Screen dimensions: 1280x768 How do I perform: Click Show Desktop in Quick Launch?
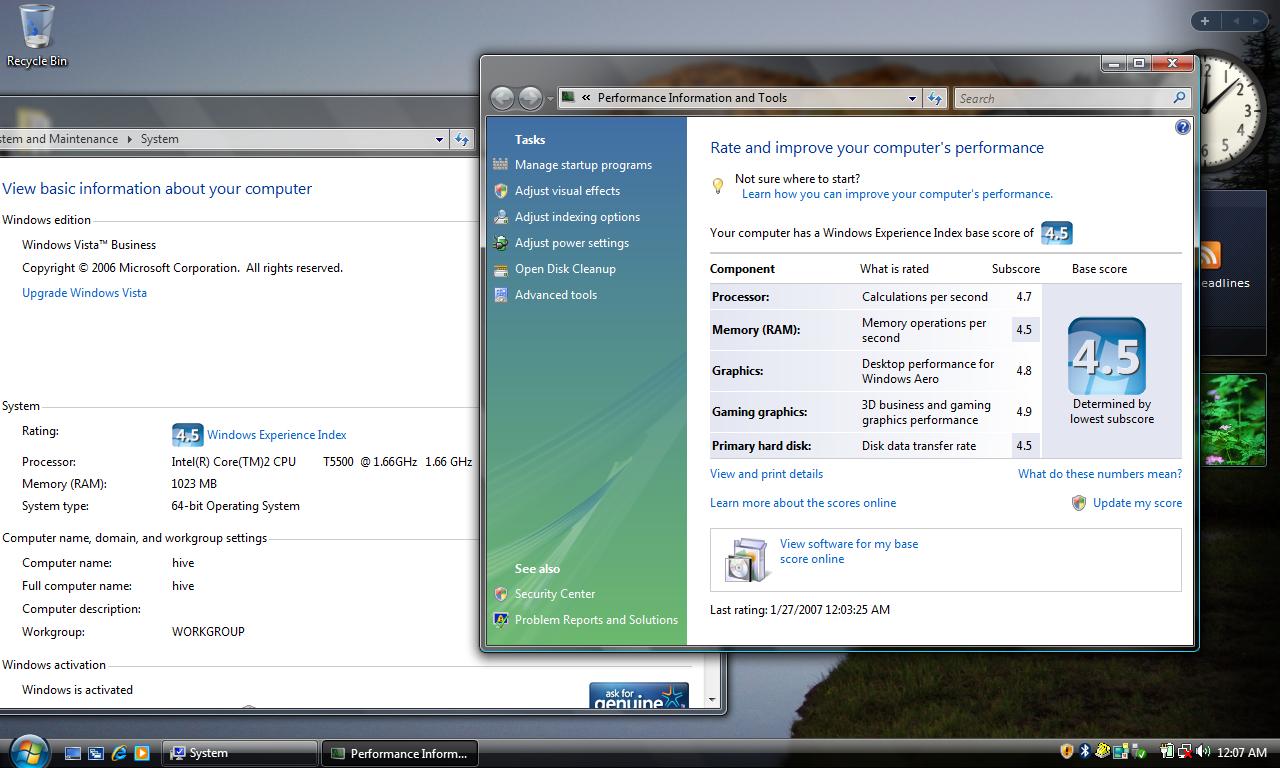(73, 753)
